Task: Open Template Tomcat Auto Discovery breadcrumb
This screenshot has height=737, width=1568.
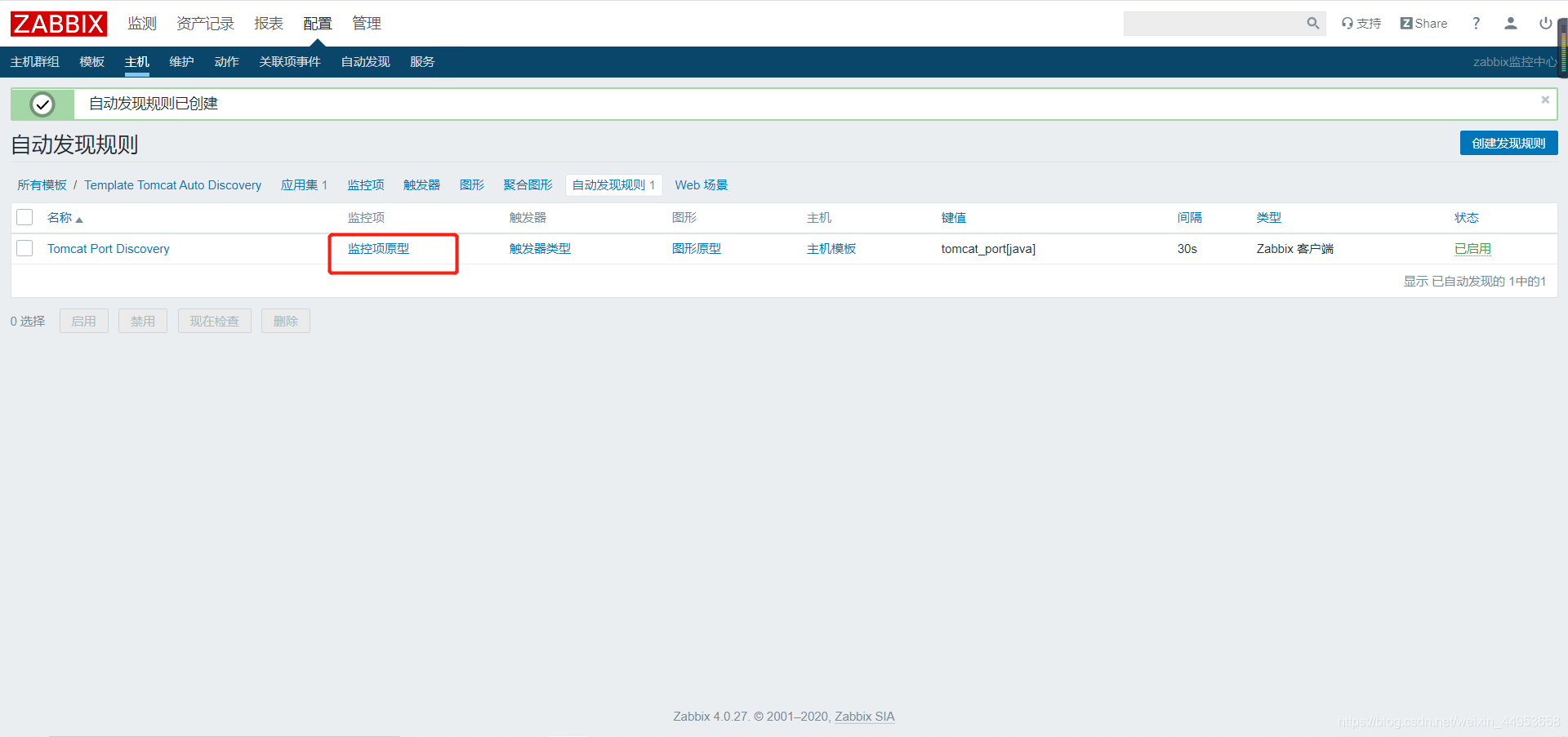Action: coord(173,185)
